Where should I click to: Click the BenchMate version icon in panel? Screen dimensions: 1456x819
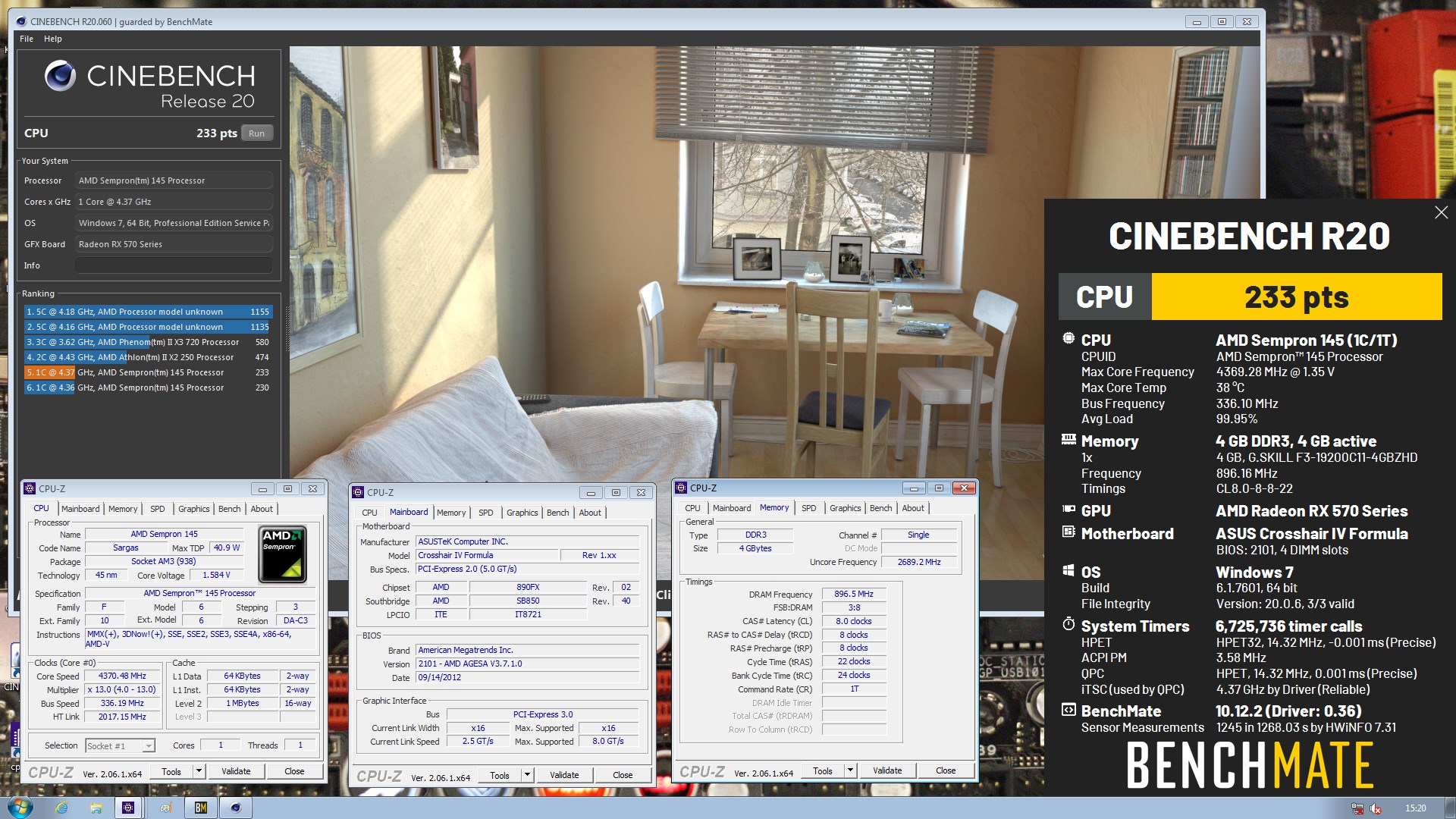[x=1068, y=710]
